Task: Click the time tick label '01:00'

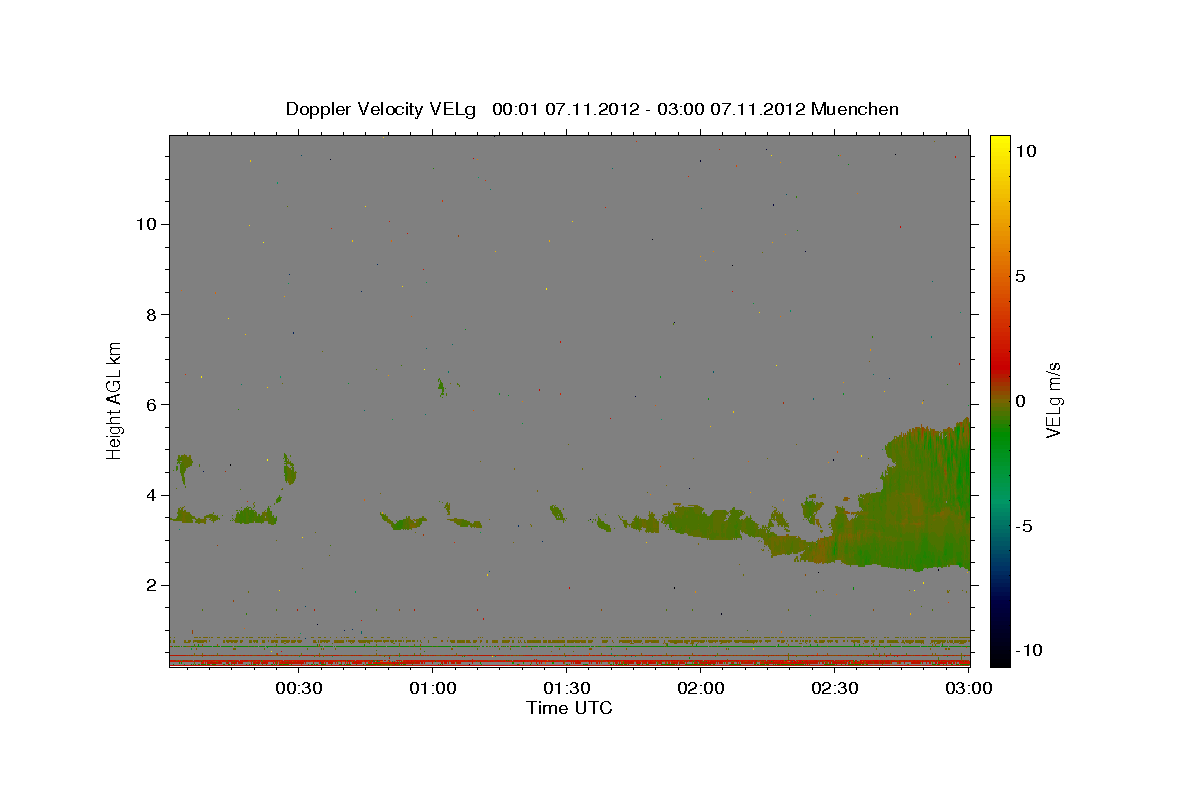Action: click(435, 688)
